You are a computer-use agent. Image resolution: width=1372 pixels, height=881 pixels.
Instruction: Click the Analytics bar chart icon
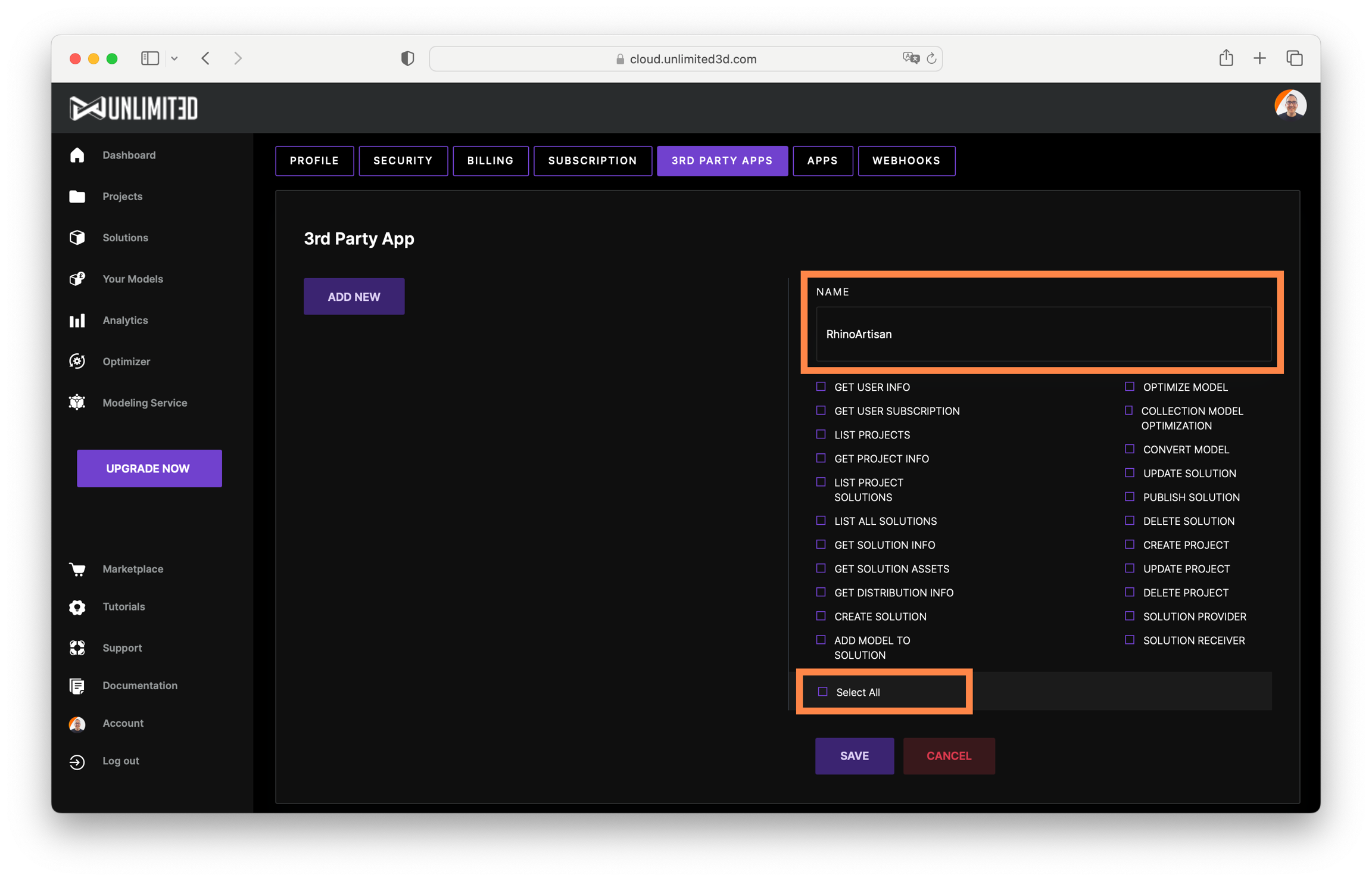(x=77, y=320)
